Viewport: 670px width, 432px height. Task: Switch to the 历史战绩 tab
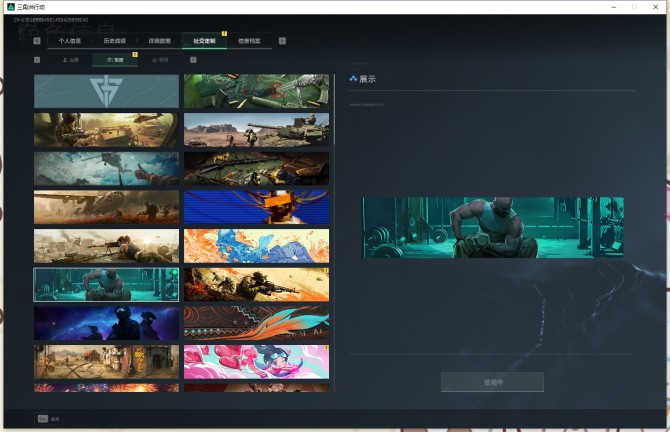coord(115,41)
